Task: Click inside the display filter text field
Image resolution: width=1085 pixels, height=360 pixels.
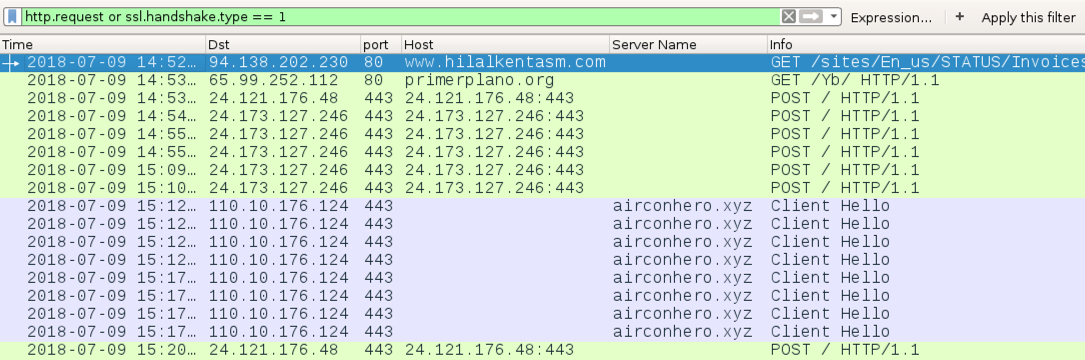Action: pyautogui.click(x=401, y=17)
